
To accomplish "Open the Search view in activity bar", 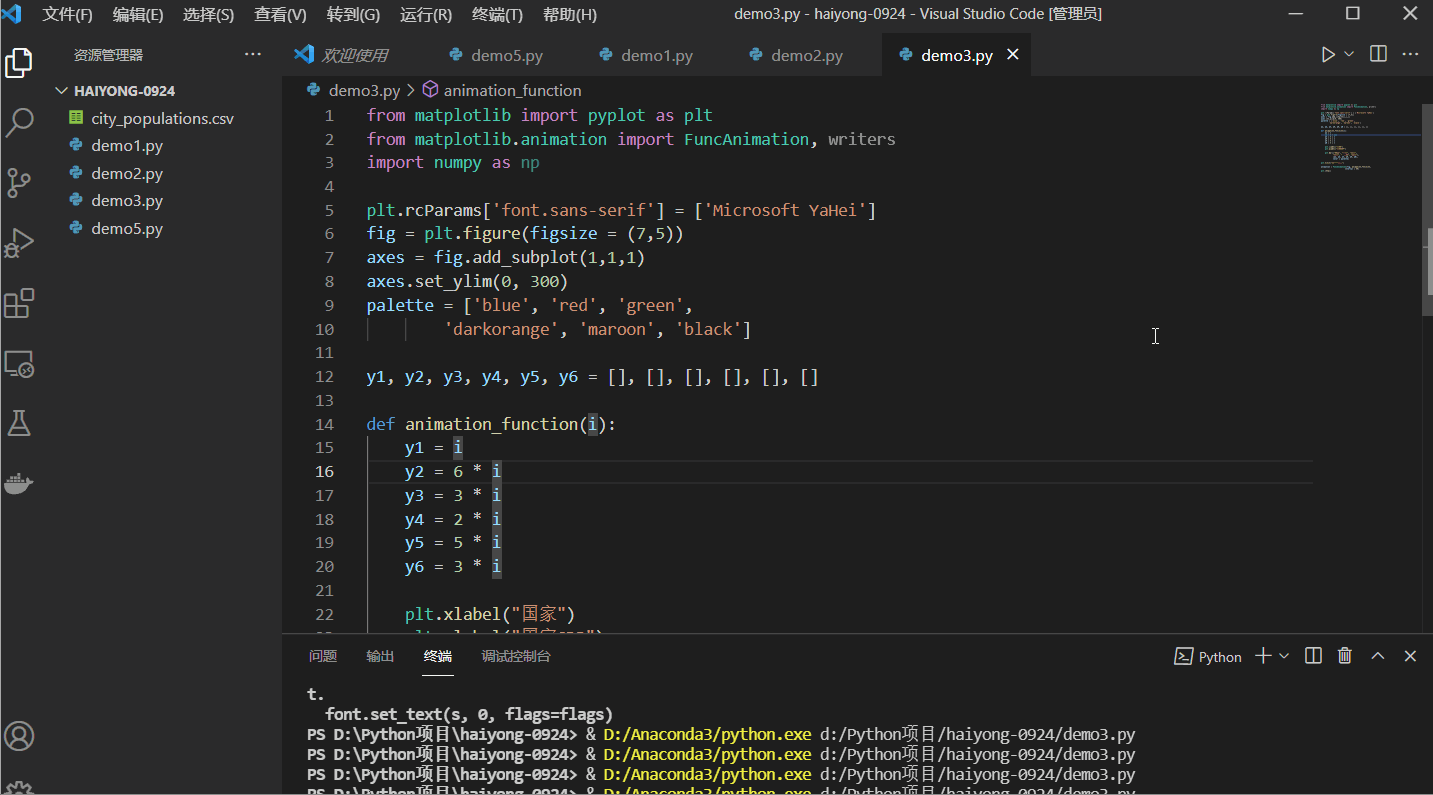I will click(20, 123).
